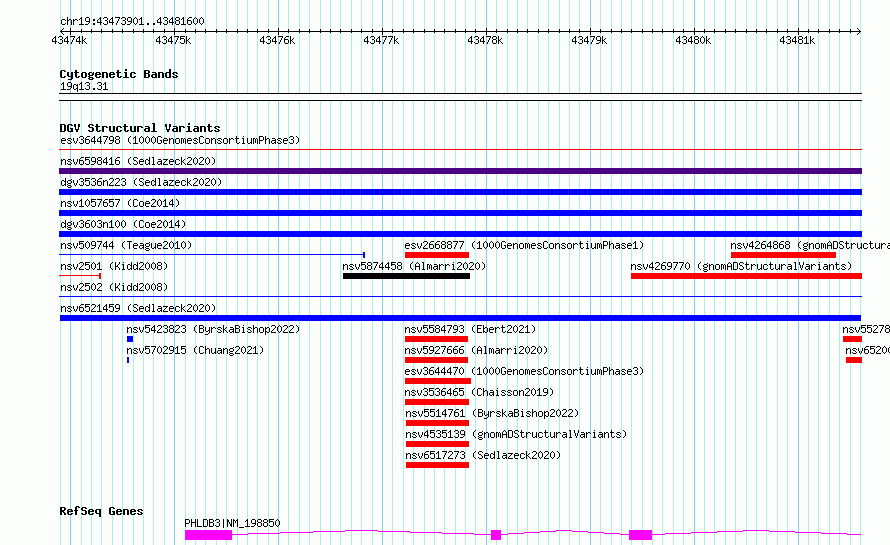The height and width of the screenshot is (545, 890).
Task: Click the 43480k ruler tick label
Action: (693, 40)
